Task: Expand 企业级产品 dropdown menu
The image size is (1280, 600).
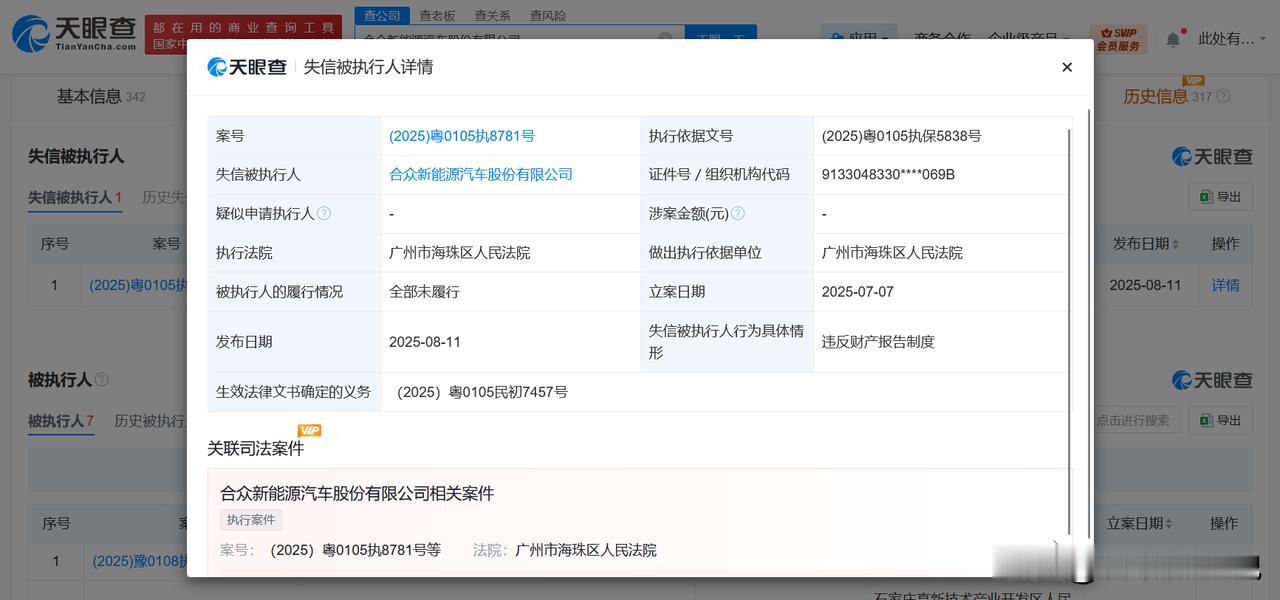Action: [1029, 39]
